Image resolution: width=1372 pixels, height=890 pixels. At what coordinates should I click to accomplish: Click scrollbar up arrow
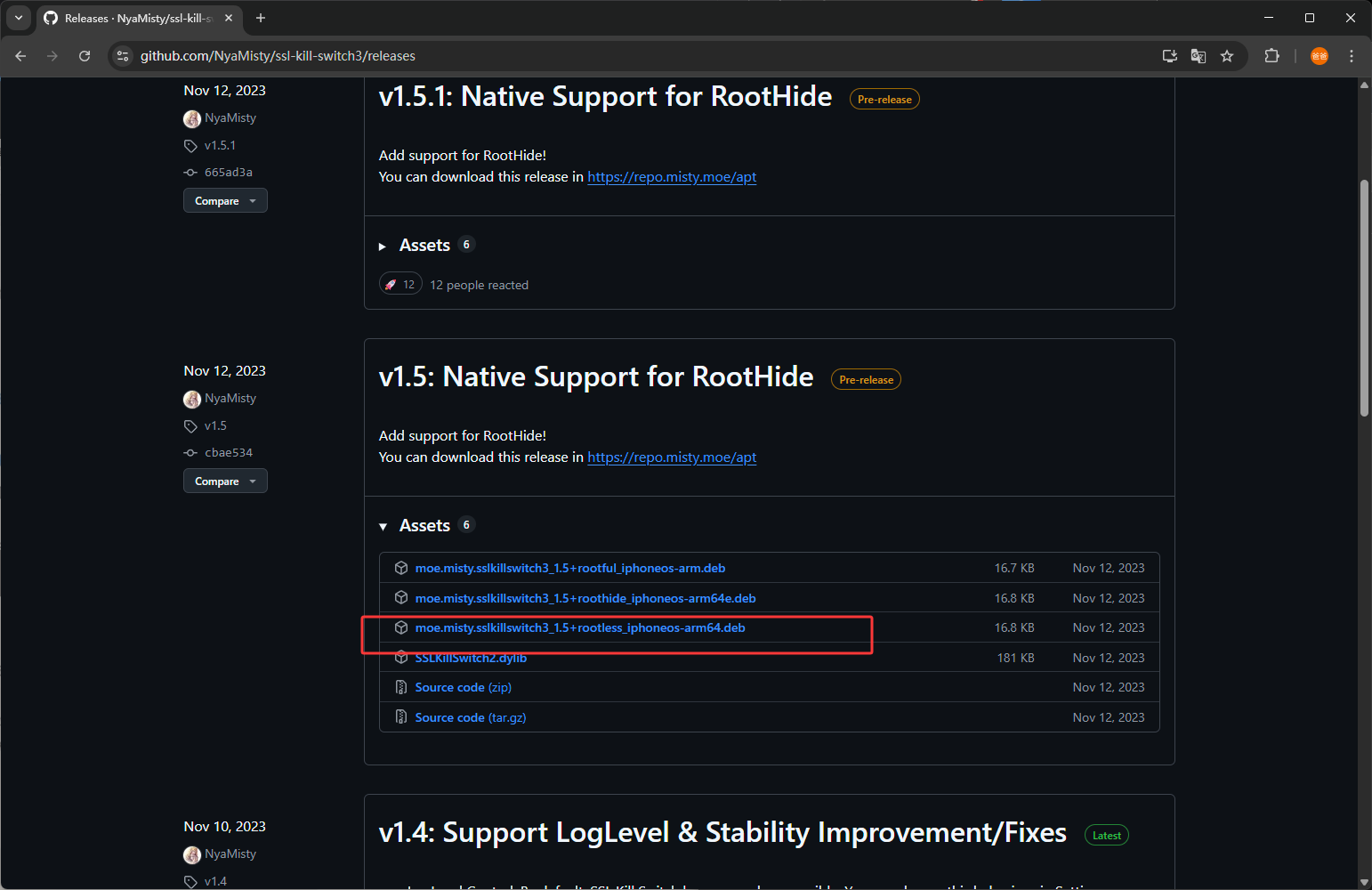pyautogui.click(x=1364, y=85)
